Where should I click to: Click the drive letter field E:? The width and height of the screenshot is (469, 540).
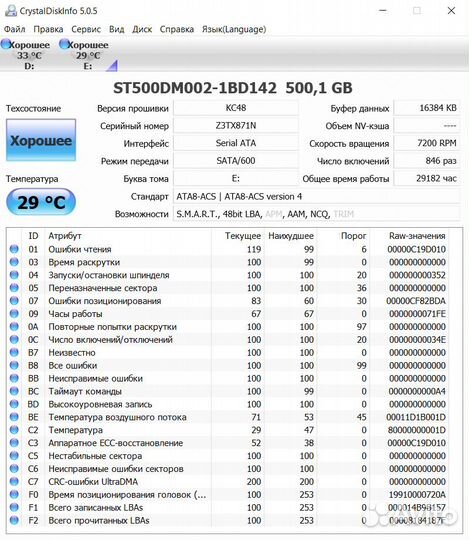(236, 178)
